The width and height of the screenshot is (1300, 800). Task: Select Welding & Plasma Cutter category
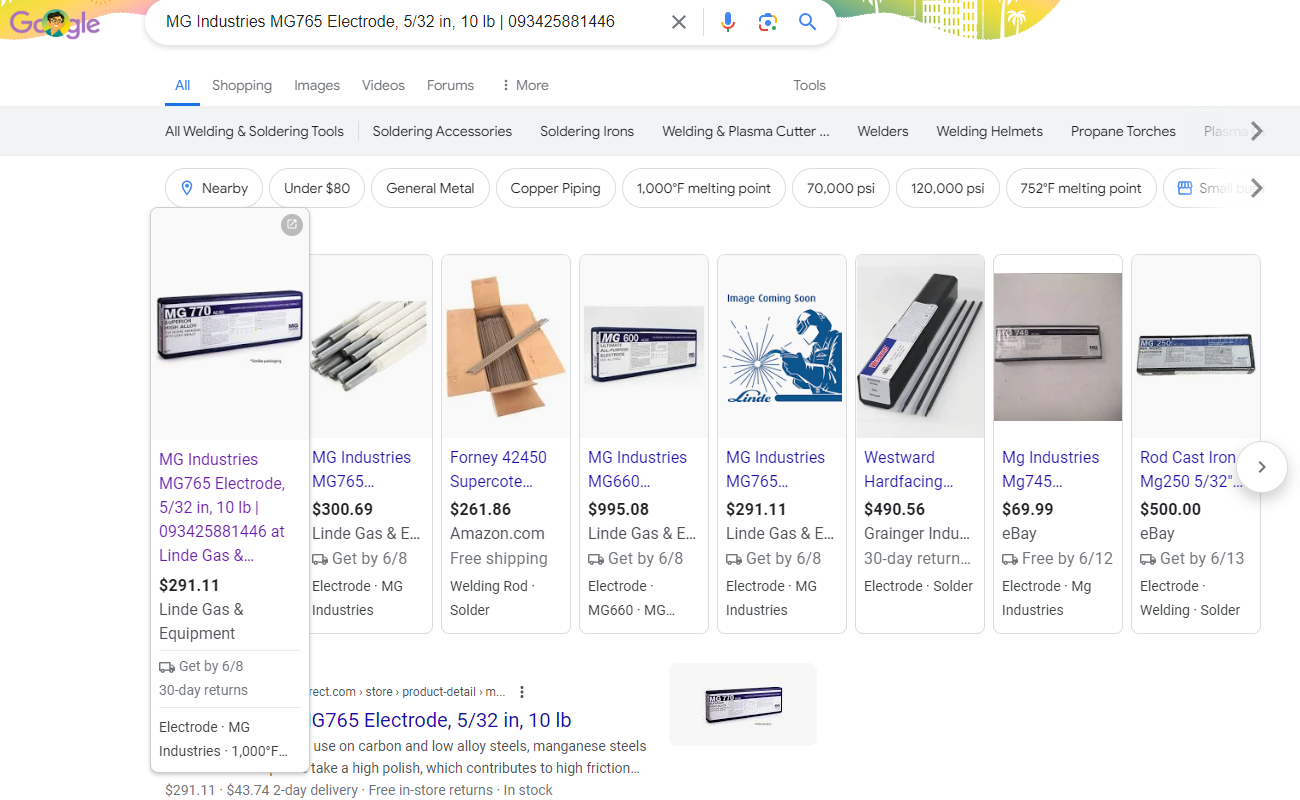click(x=746, y=131)
